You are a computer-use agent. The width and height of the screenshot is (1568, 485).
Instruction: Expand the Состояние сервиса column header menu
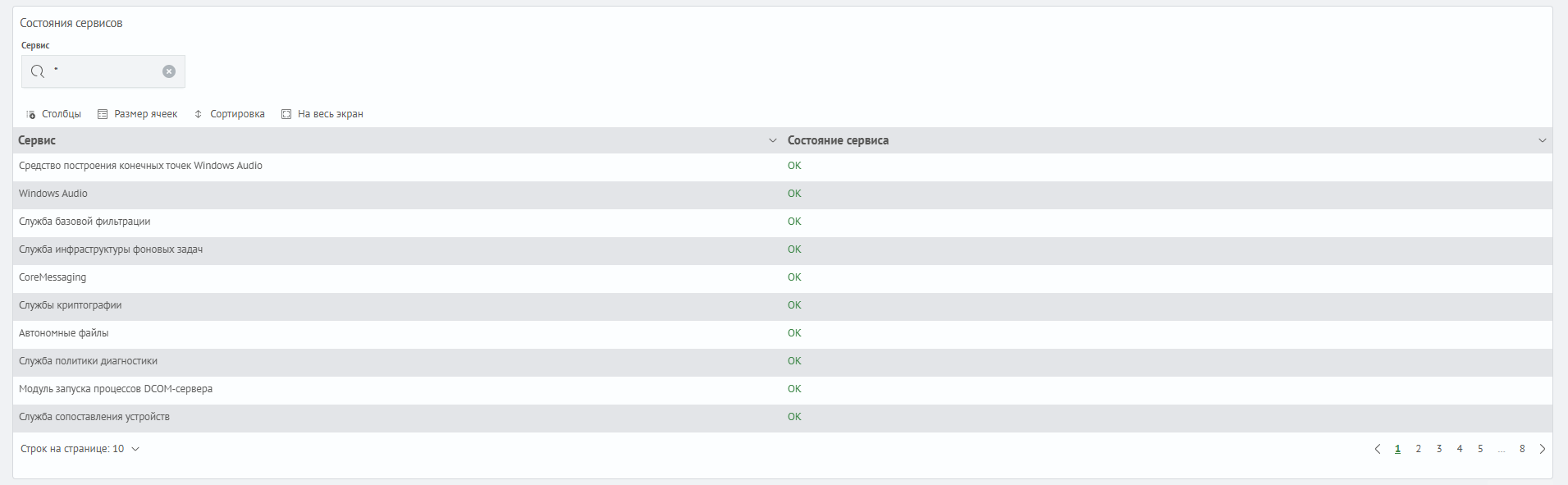pos(1542,140)
